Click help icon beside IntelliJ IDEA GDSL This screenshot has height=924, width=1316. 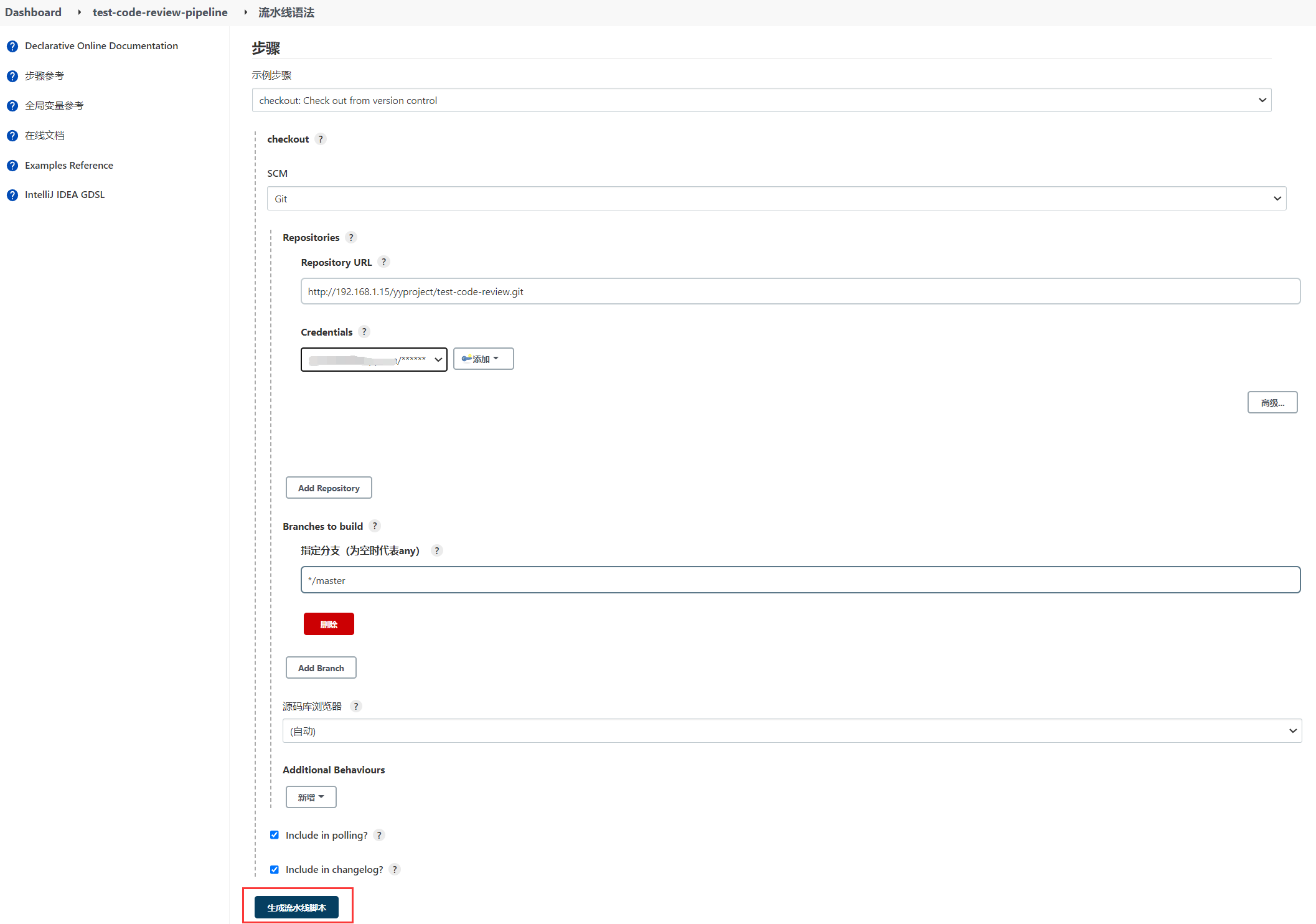click(12, 195)
